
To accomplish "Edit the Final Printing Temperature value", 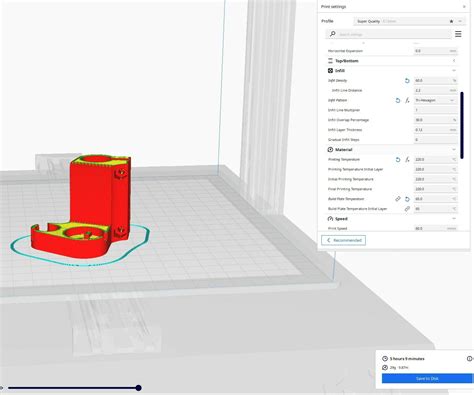I will [435, 189].
